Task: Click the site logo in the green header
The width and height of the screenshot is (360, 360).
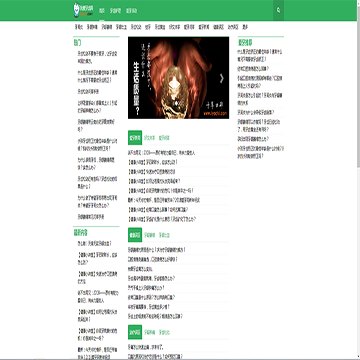Action: (x=84, y=11)
